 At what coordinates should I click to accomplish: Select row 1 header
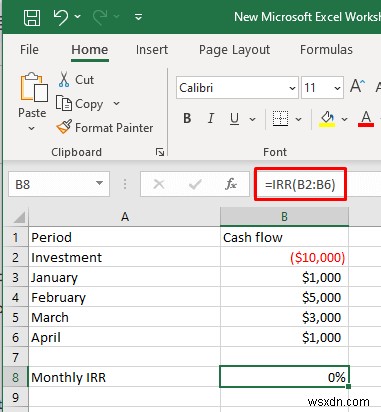tap(16, 237)
